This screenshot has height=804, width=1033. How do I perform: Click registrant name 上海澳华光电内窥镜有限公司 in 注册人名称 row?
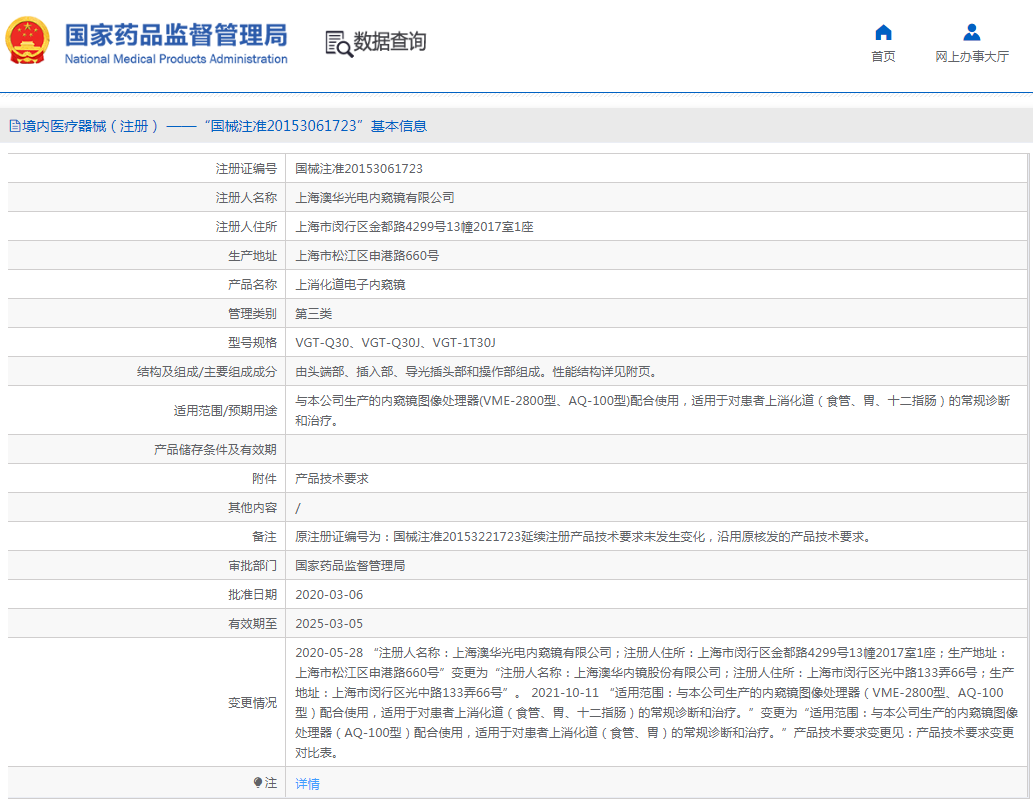tap(375, 198)
